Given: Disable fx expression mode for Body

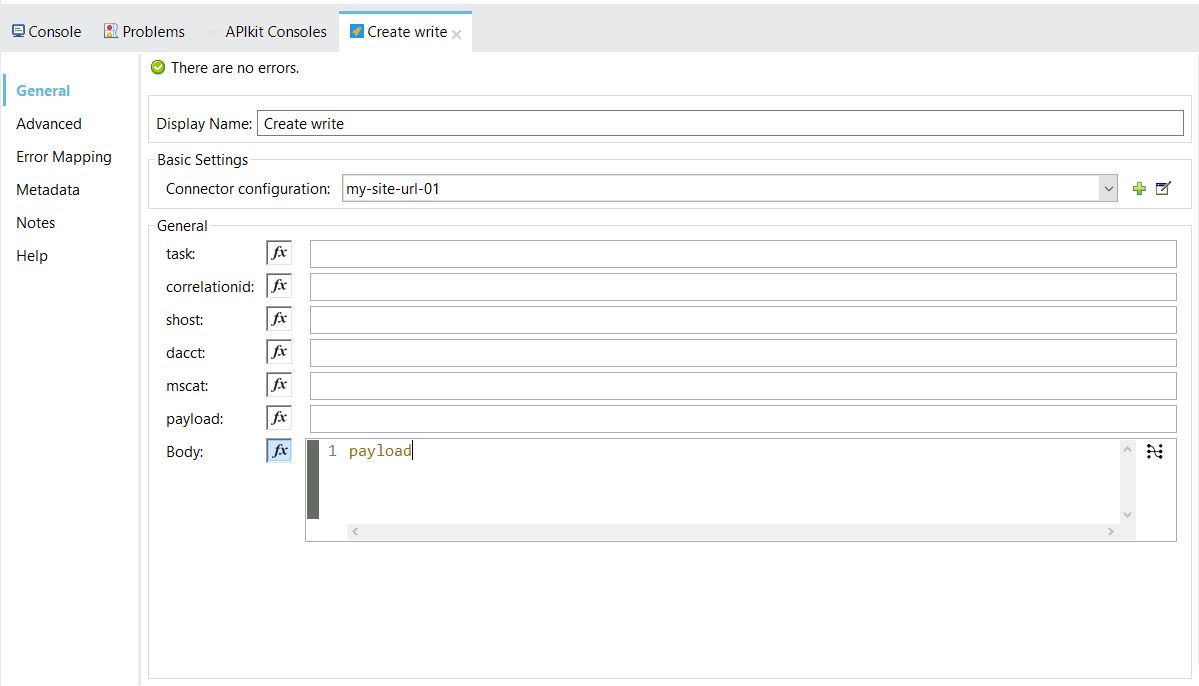Looking at the screenshot, I should 279,451.
